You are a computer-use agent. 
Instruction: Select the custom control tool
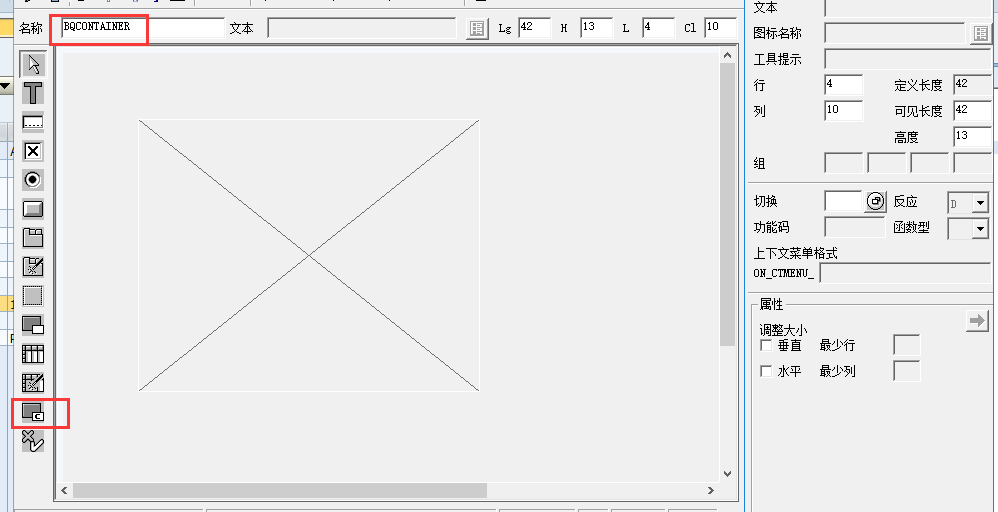[x=33, y=411]
